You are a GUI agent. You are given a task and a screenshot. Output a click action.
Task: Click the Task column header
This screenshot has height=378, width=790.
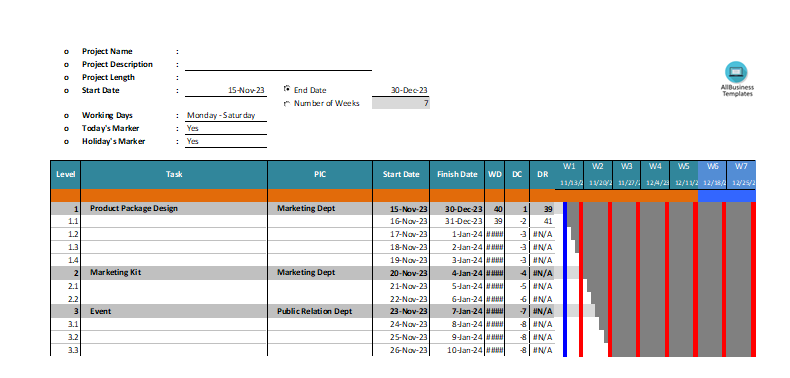pos(174,174)
